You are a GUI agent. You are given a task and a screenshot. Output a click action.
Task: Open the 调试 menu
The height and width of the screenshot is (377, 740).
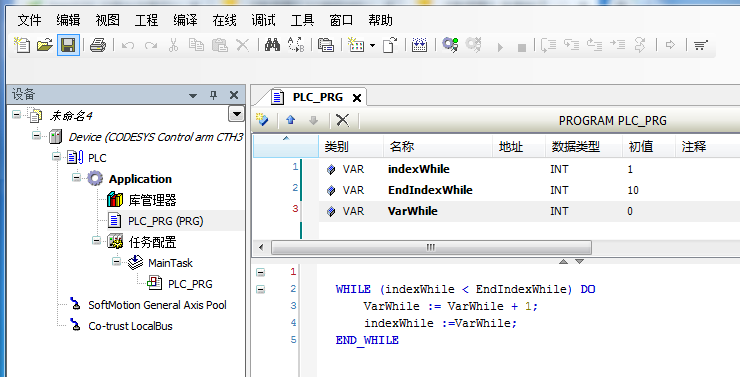click(x=263, y=20)
